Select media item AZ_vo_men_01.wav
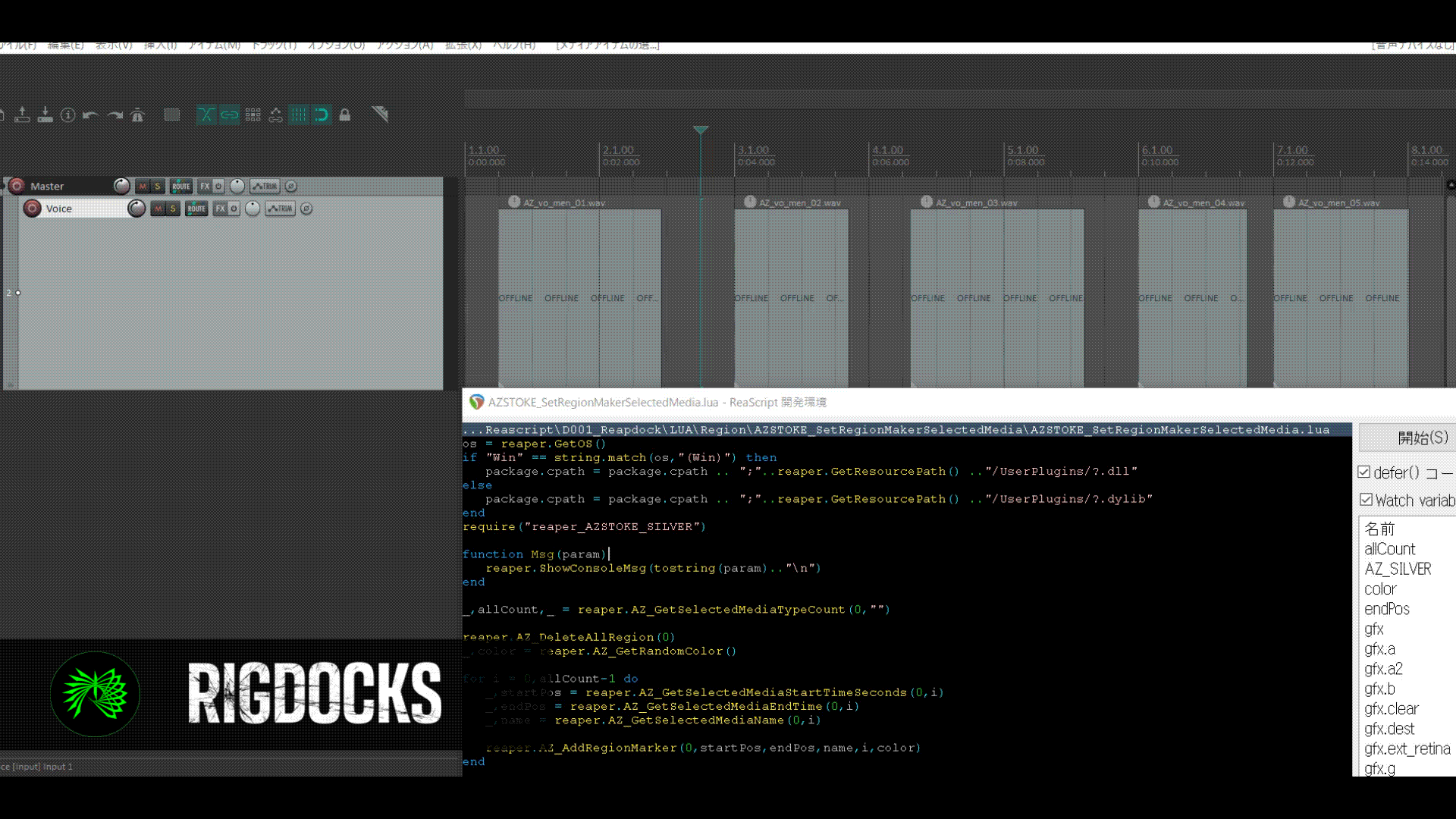Viewport: 1456px width, 819px height. 579,298
